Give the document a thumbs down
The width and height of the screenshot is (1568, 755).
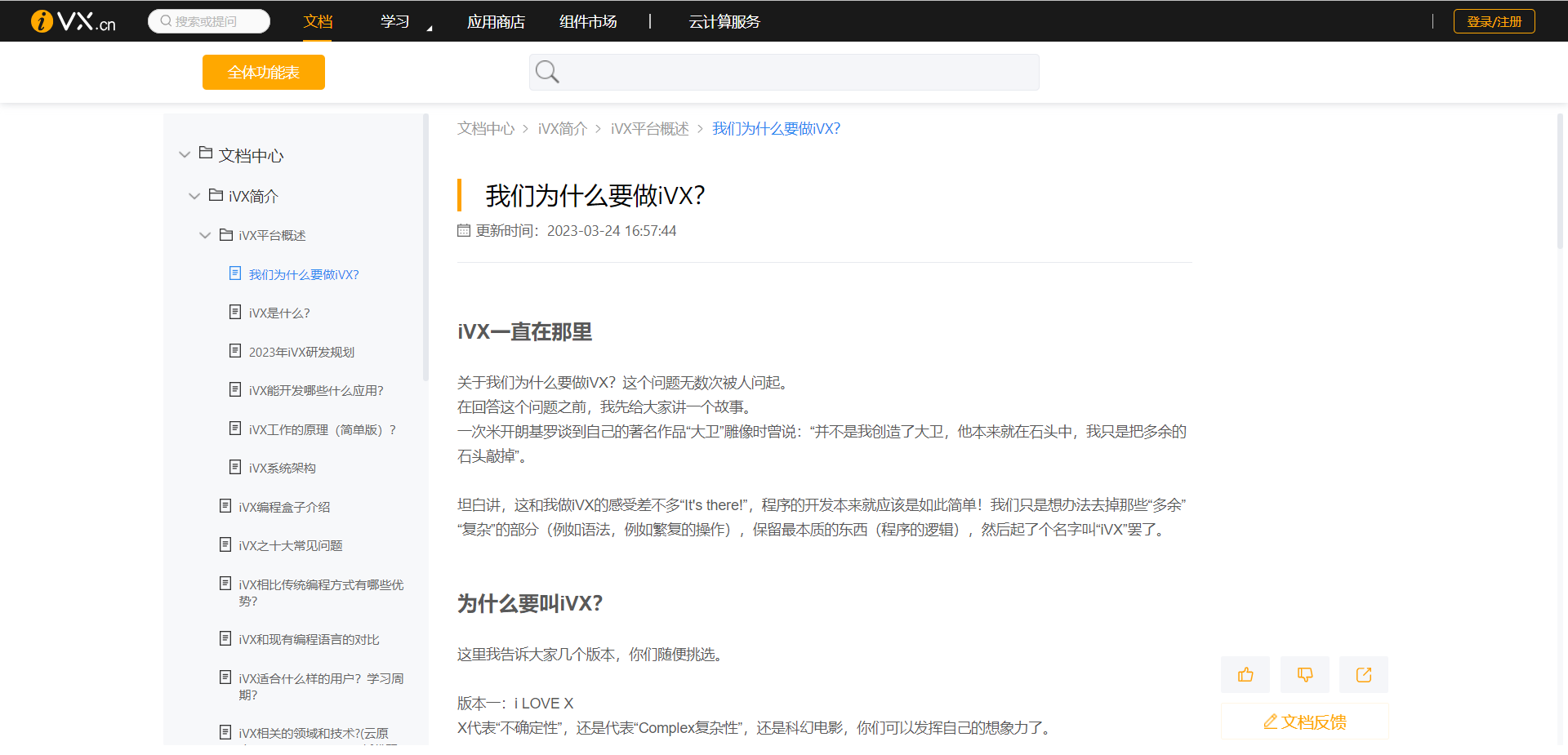(x=1305, y=675)
